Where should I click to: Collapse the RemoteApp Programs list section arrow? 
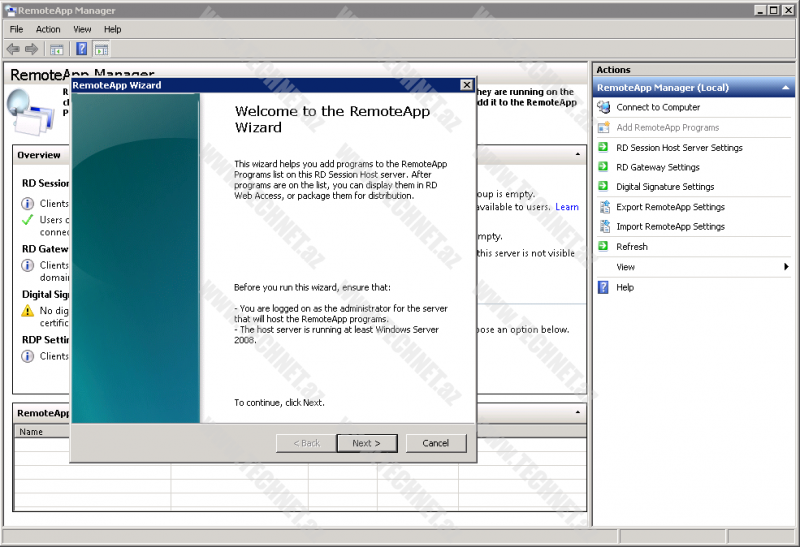pos(578,412)
